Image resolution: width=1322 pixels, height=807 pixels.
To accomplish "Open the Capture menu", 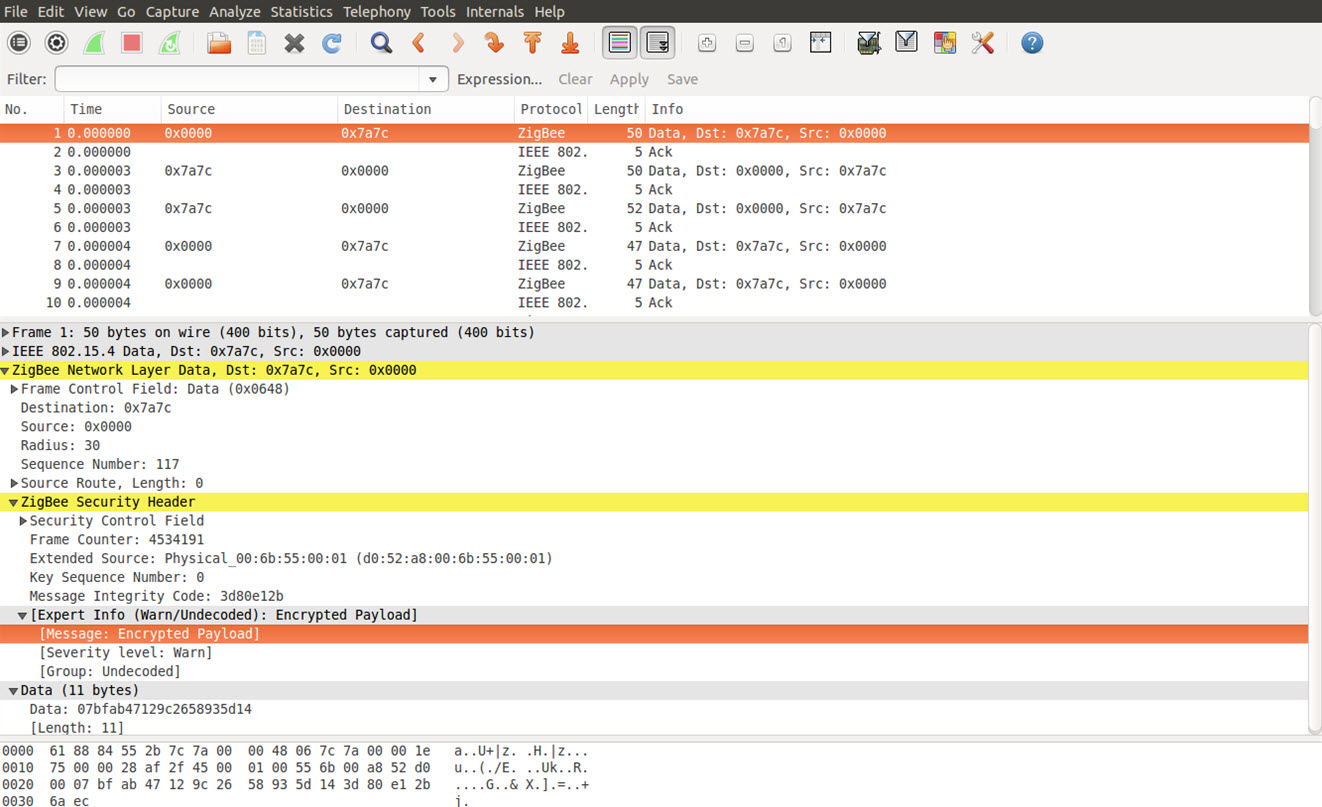I will [172, 12].
